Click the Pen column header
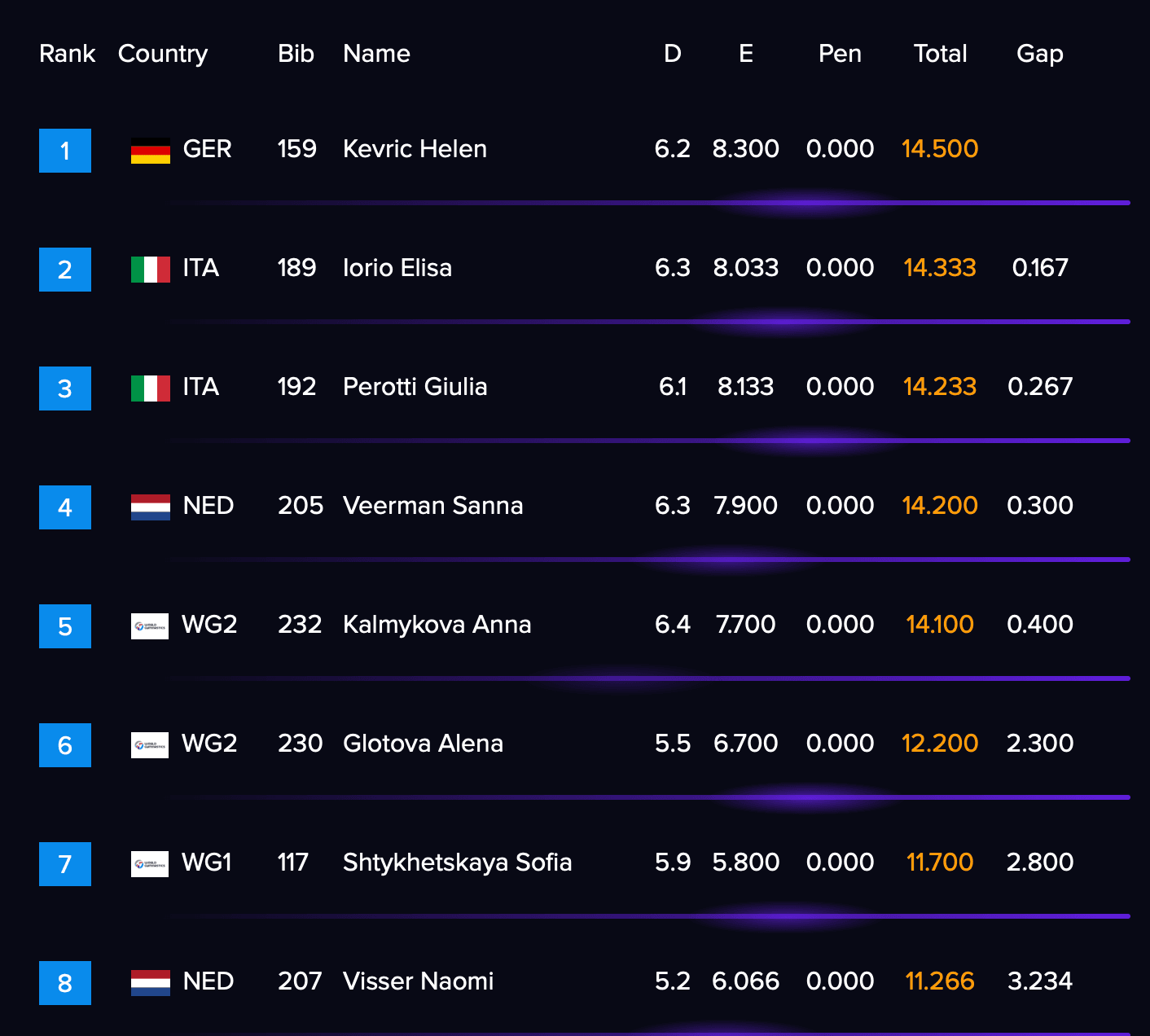 point(840,54)
